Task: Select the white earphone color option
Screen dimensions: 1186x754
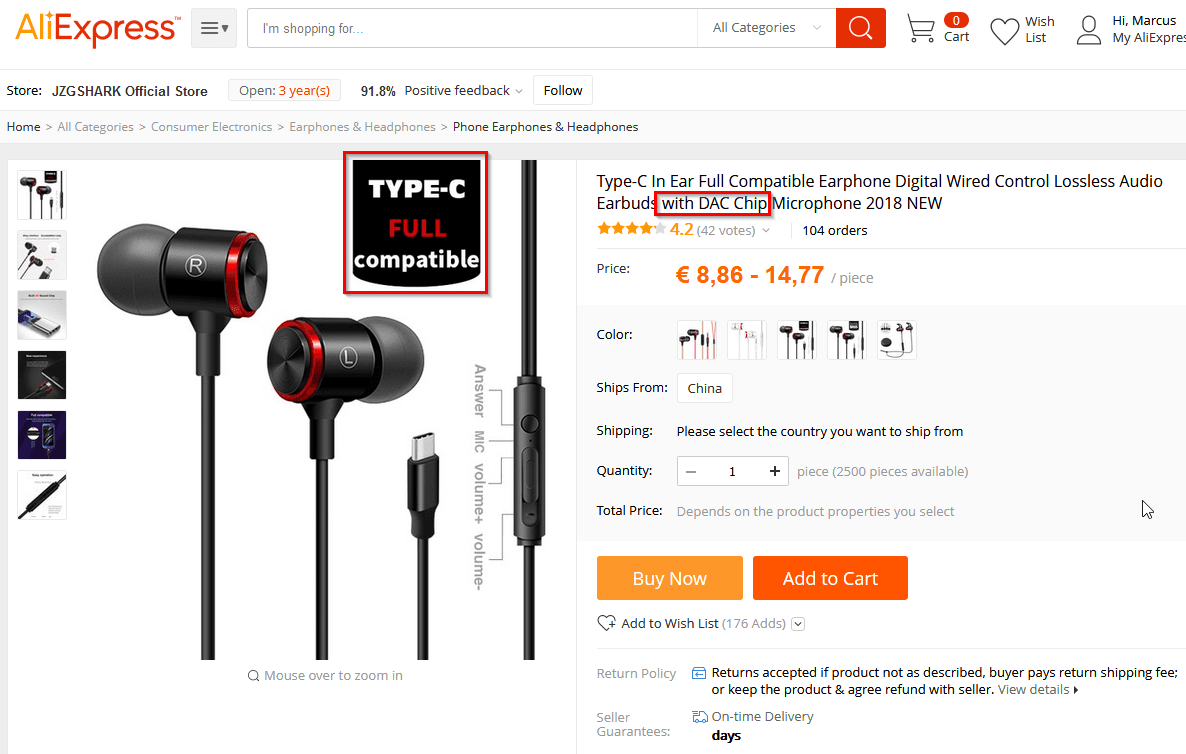Action: pyautogui.click(x=747, y=340)
